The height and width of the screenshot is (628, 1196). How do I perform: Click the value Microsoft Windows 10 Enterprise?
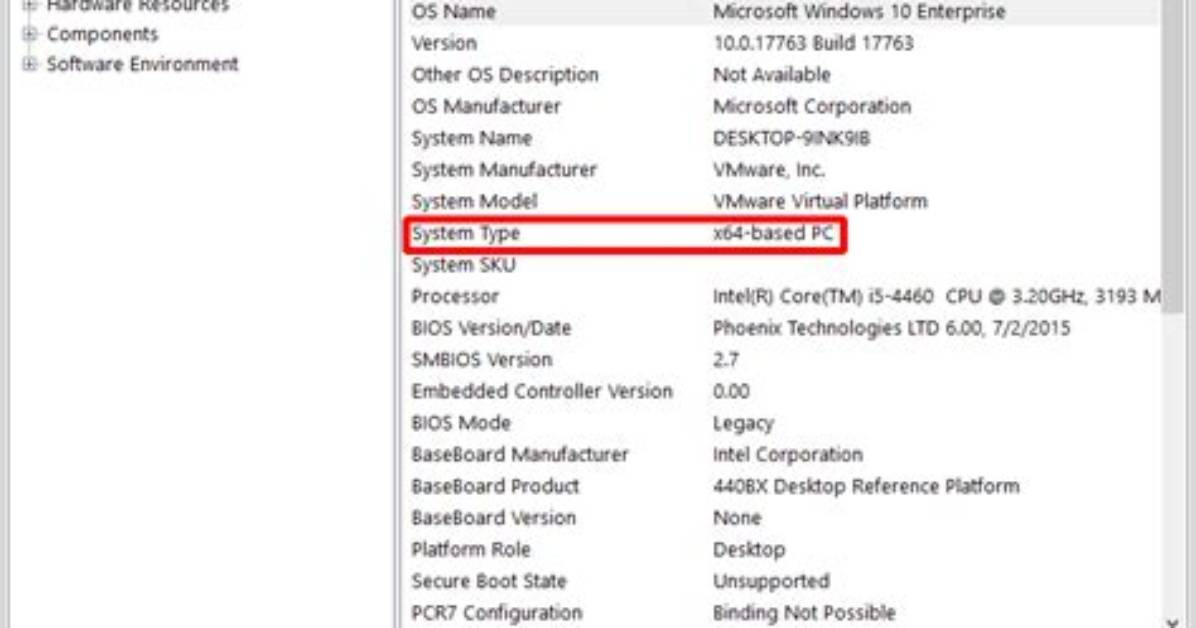(x=859, y=12)
